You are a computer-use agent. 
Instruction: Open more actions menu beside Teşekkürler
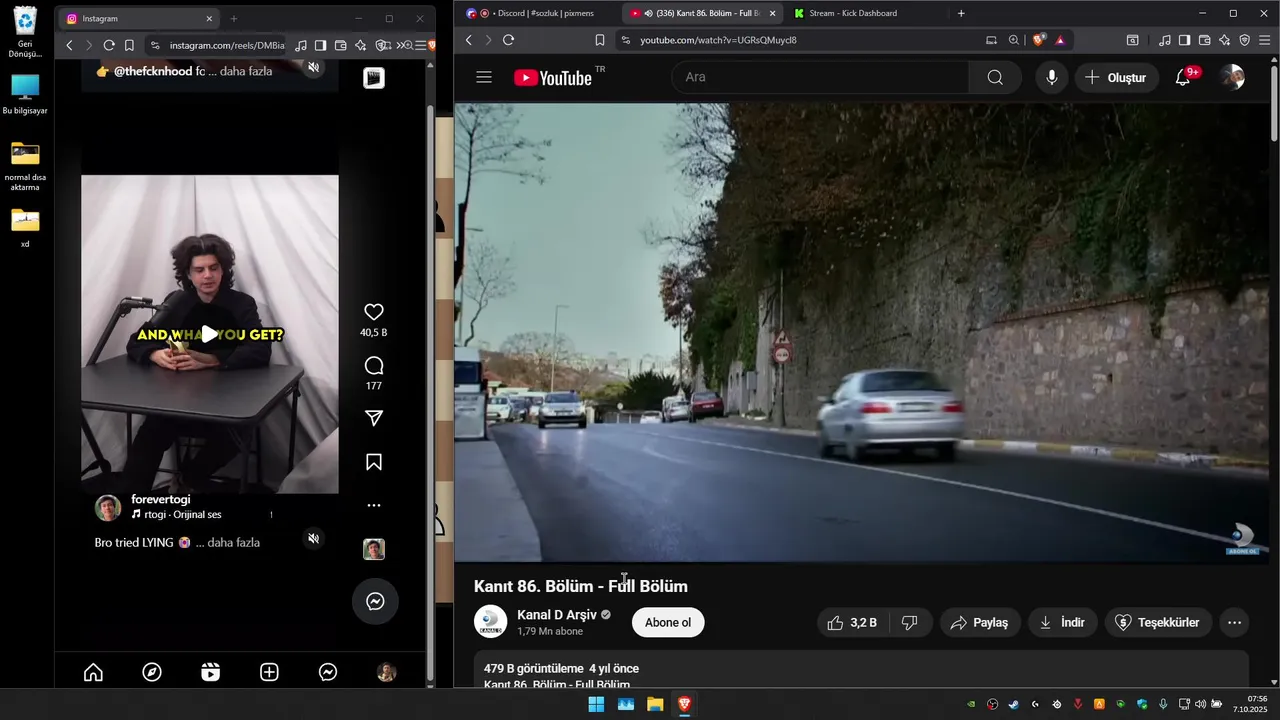pos(1234,622)
